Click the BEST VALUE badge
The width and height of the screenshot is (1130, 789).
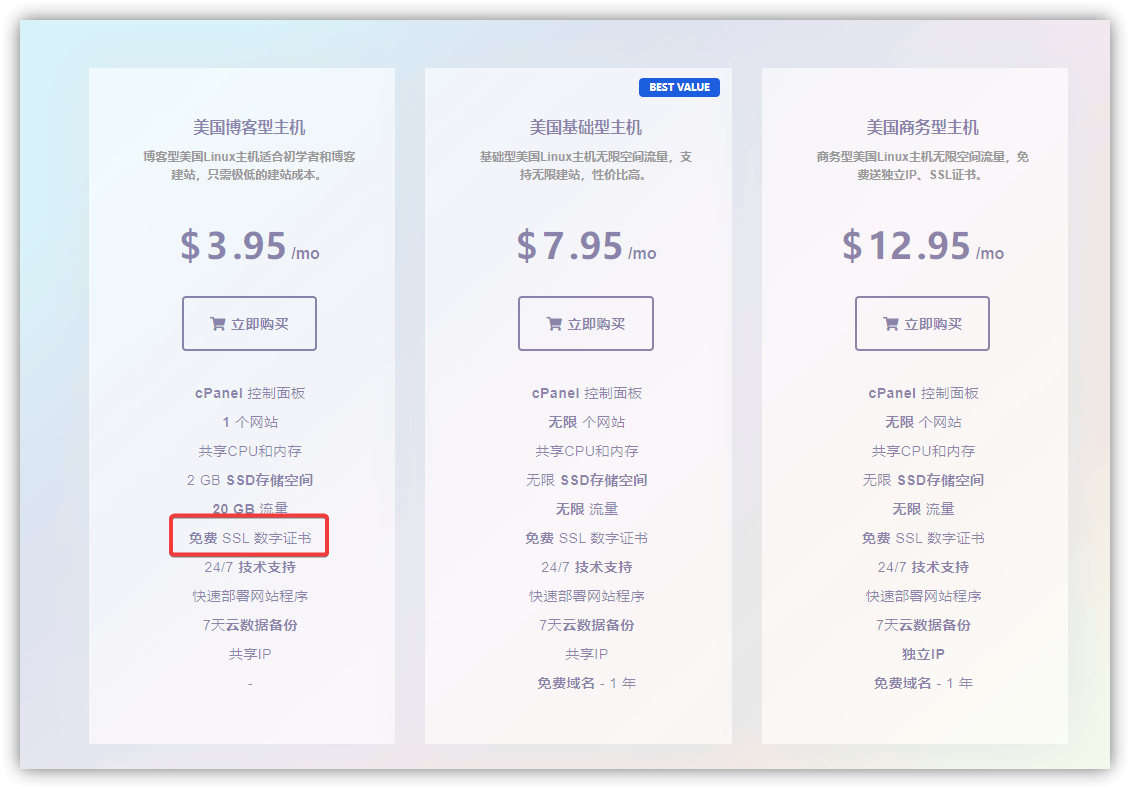coord(680,87)
